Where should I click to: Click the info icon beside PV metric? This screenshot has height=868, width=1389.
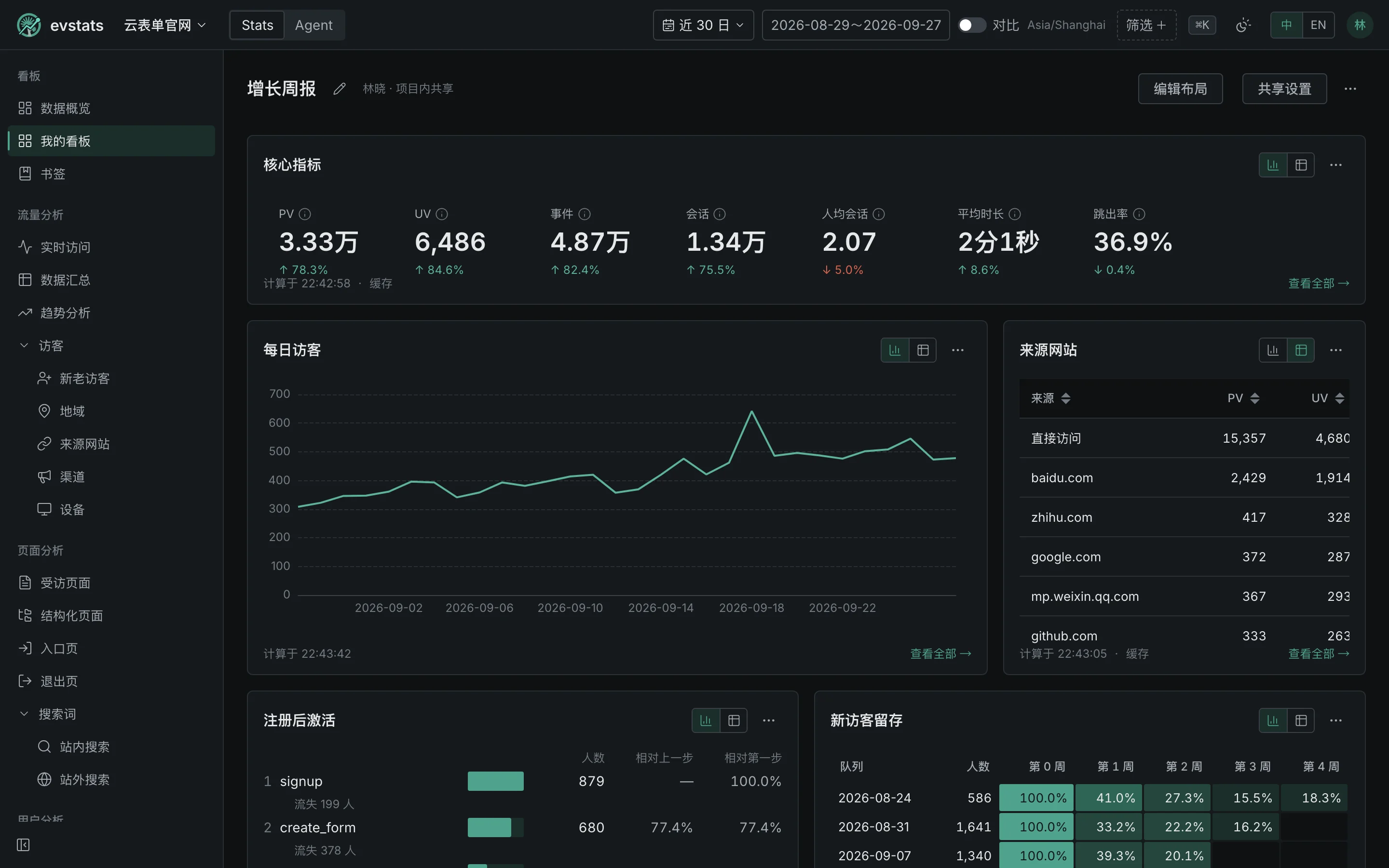pos(305,214)
